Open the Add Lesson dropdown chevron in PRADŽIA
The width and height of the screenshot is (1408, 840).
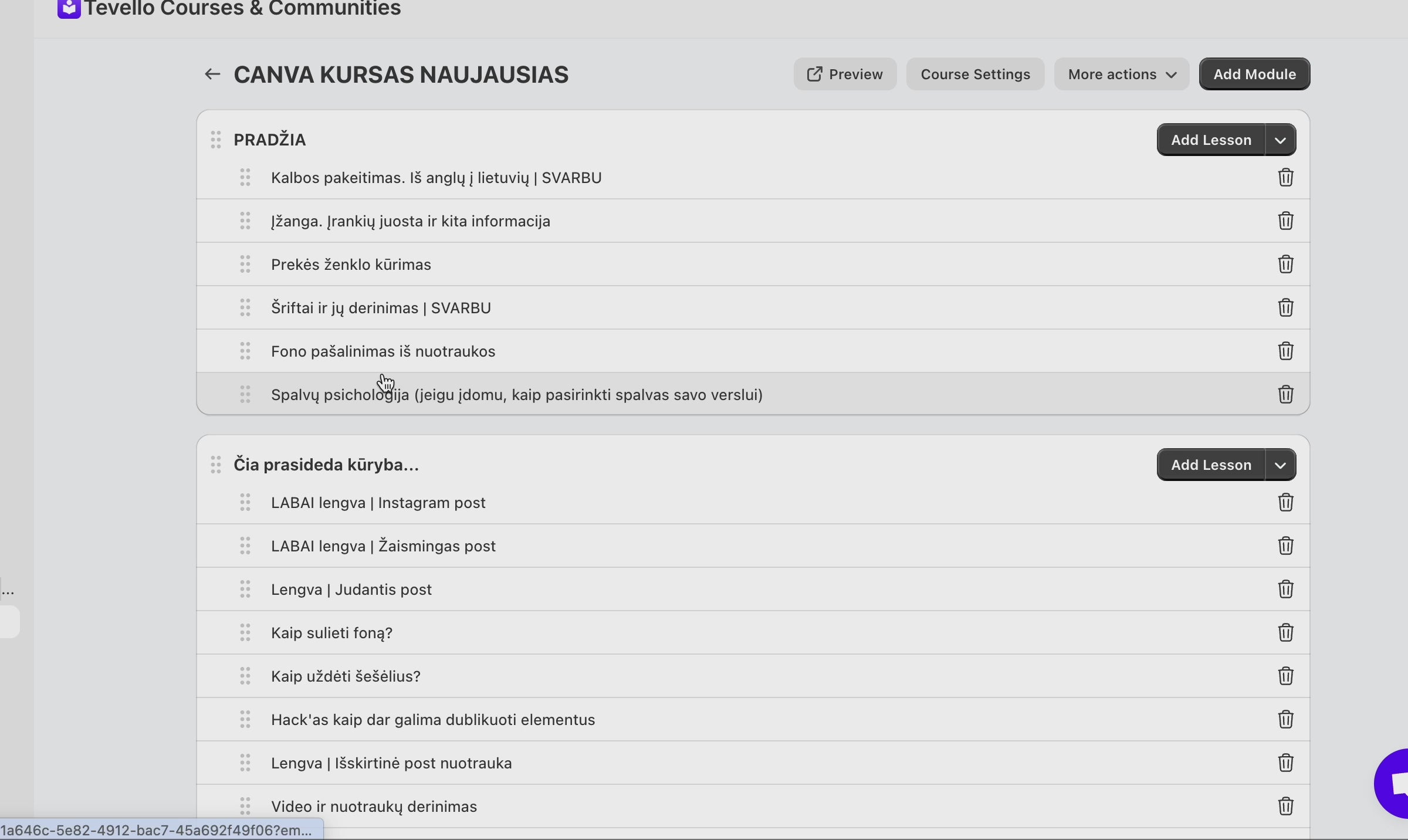click(x=1281, y=140)
